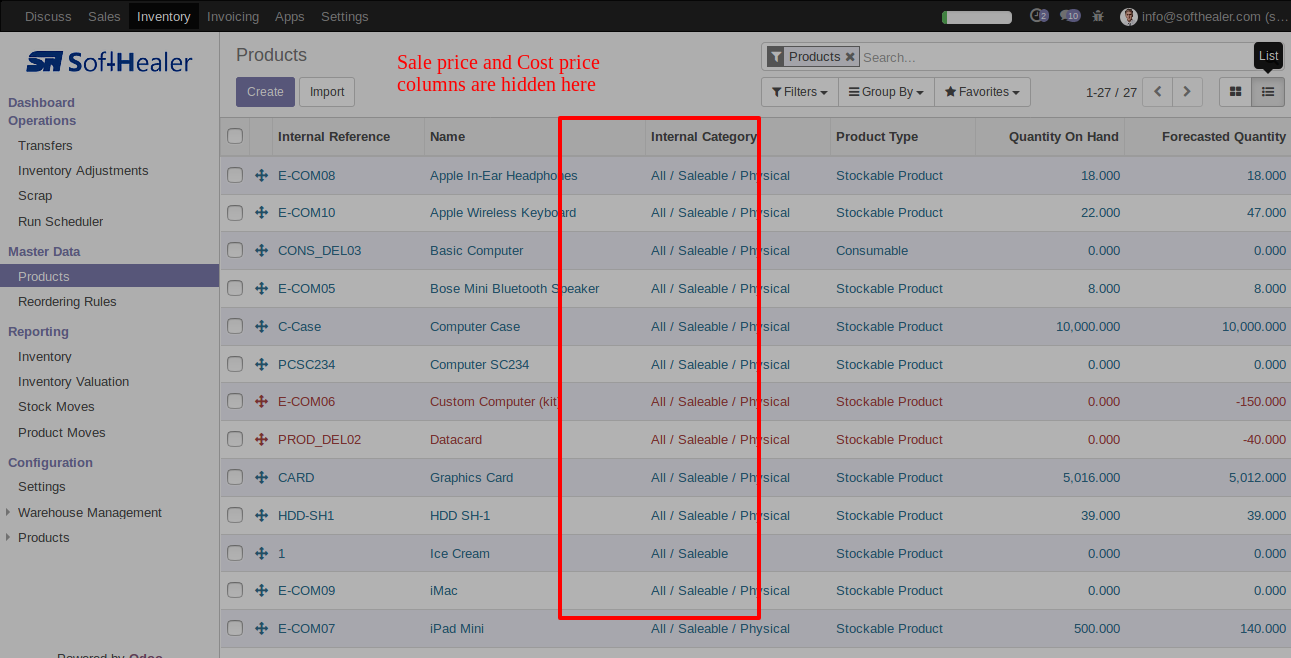The image size is (1291, 658).
Task: Go to next page arrow
Action: pos(1187,92)
